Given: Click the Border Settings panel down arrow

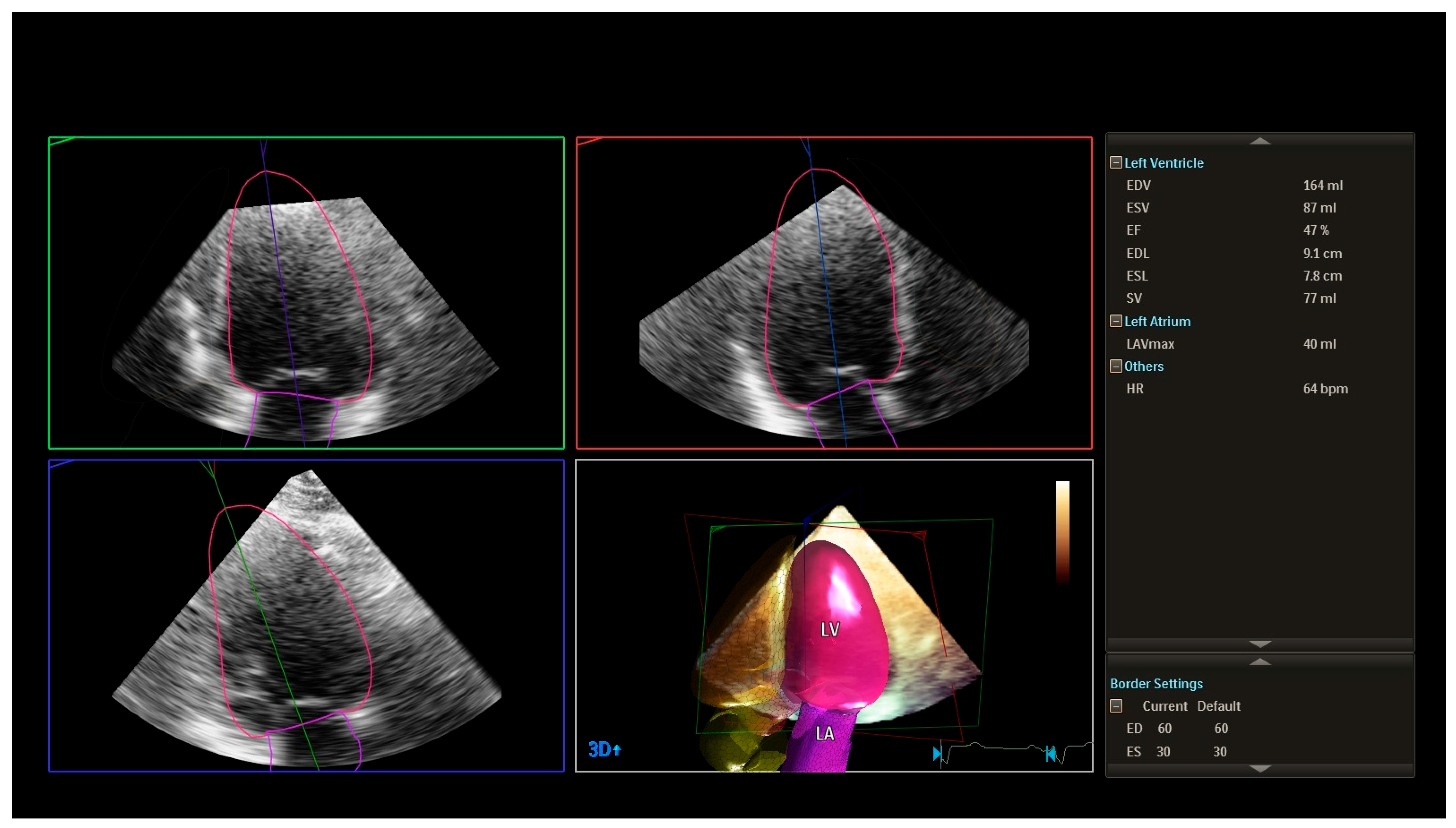Looking at the screenshot, I should (1260, 769).
